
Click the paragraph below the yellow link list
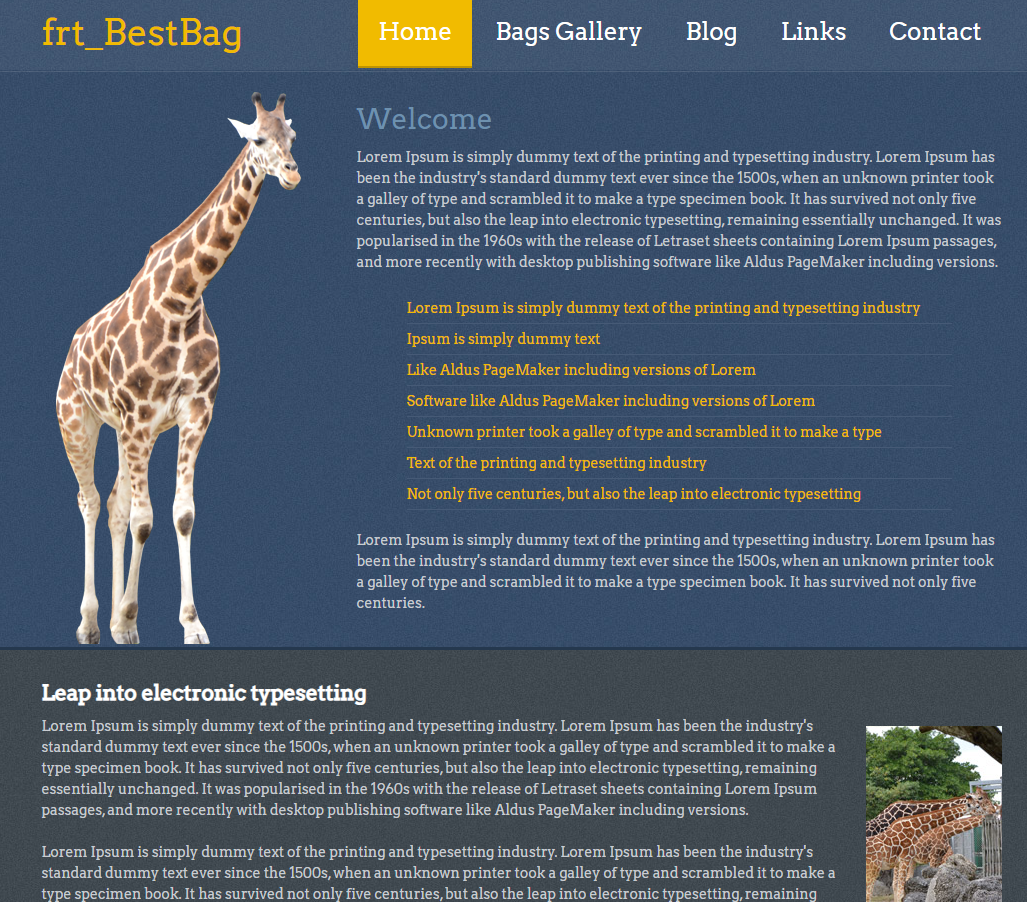[x=675, y=571]
